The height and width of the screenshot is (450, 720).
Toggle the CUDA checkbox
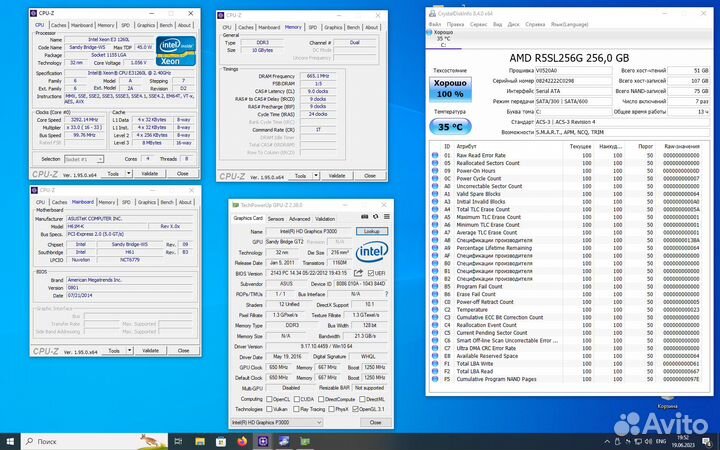click(297, 399)
